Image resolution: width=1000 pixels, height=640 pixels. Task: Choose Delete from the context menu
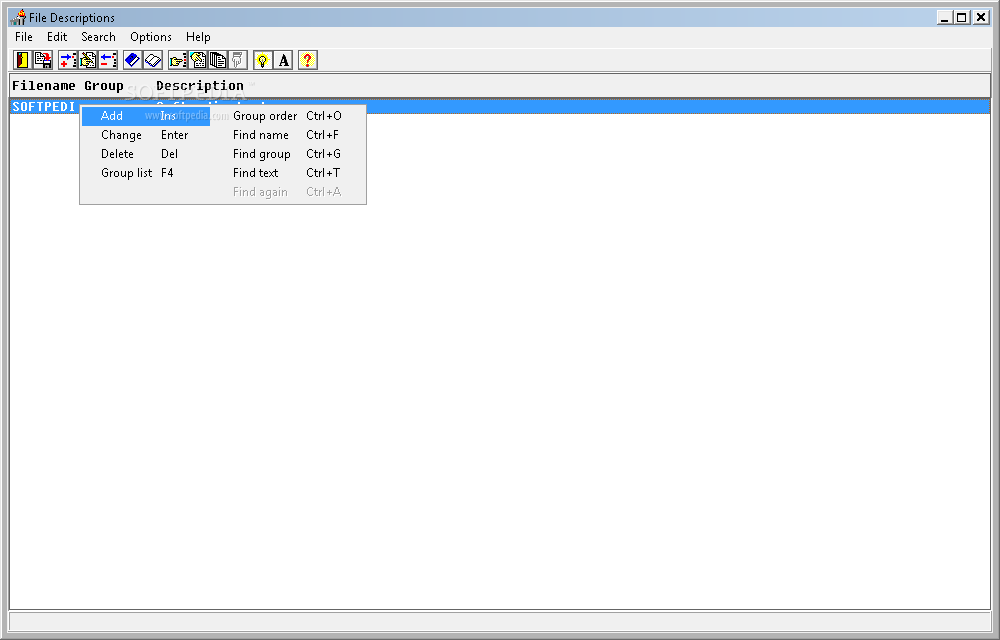145,154
